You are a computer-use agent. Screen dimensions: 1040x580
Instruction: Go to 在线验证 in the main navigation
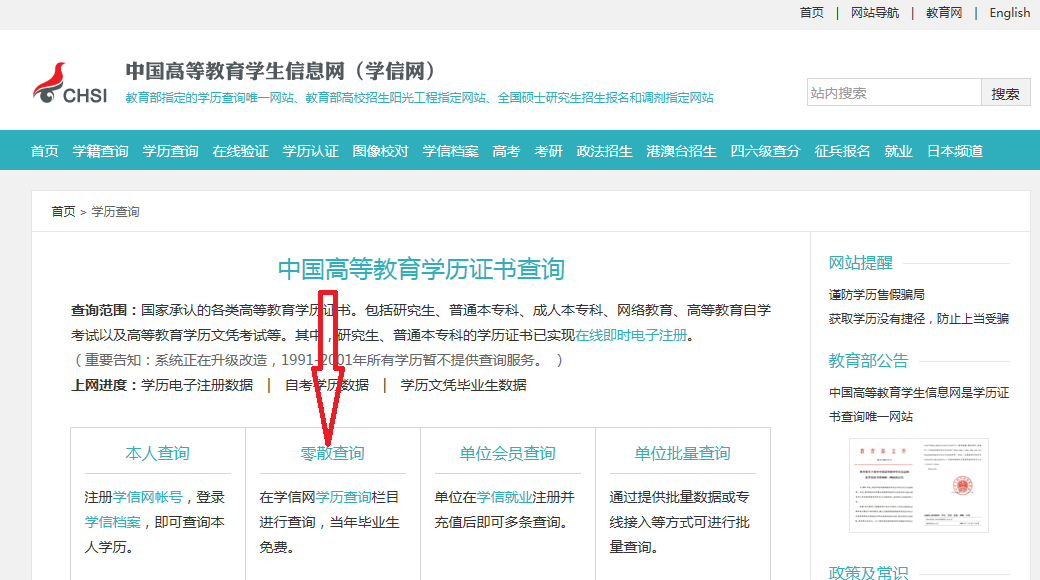240,151
